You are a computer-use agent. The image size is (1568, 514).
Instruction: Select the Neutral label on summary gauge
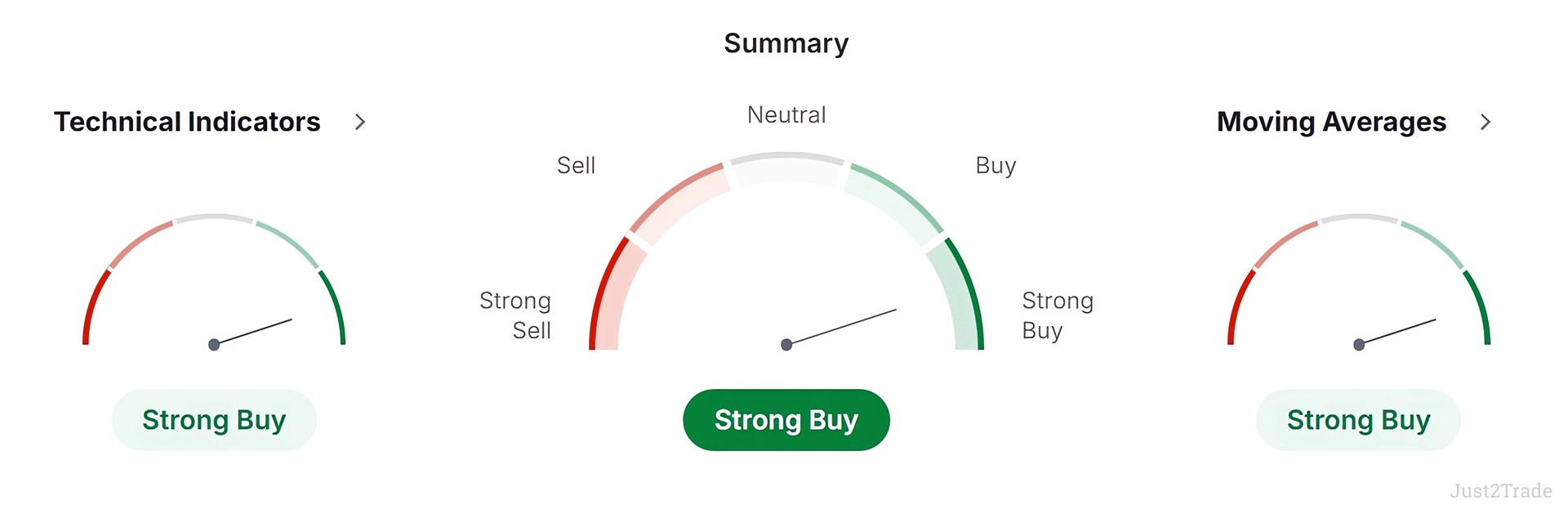pyautogui.click(x=786, y=115)
